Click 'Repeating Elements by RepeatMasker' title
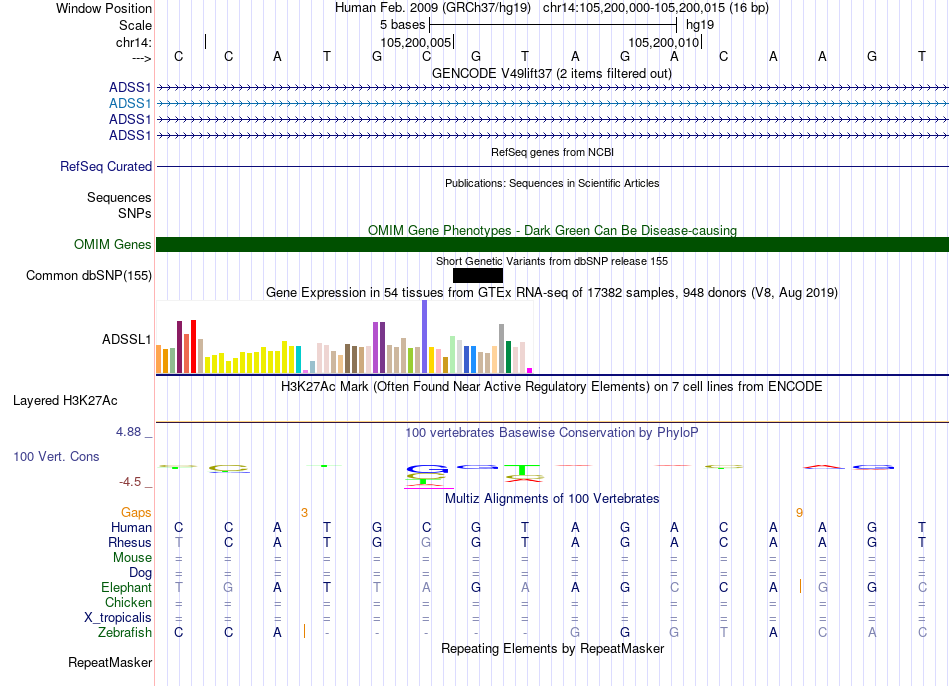The height and width of the screenshot is (686, 950). [552, 649]
